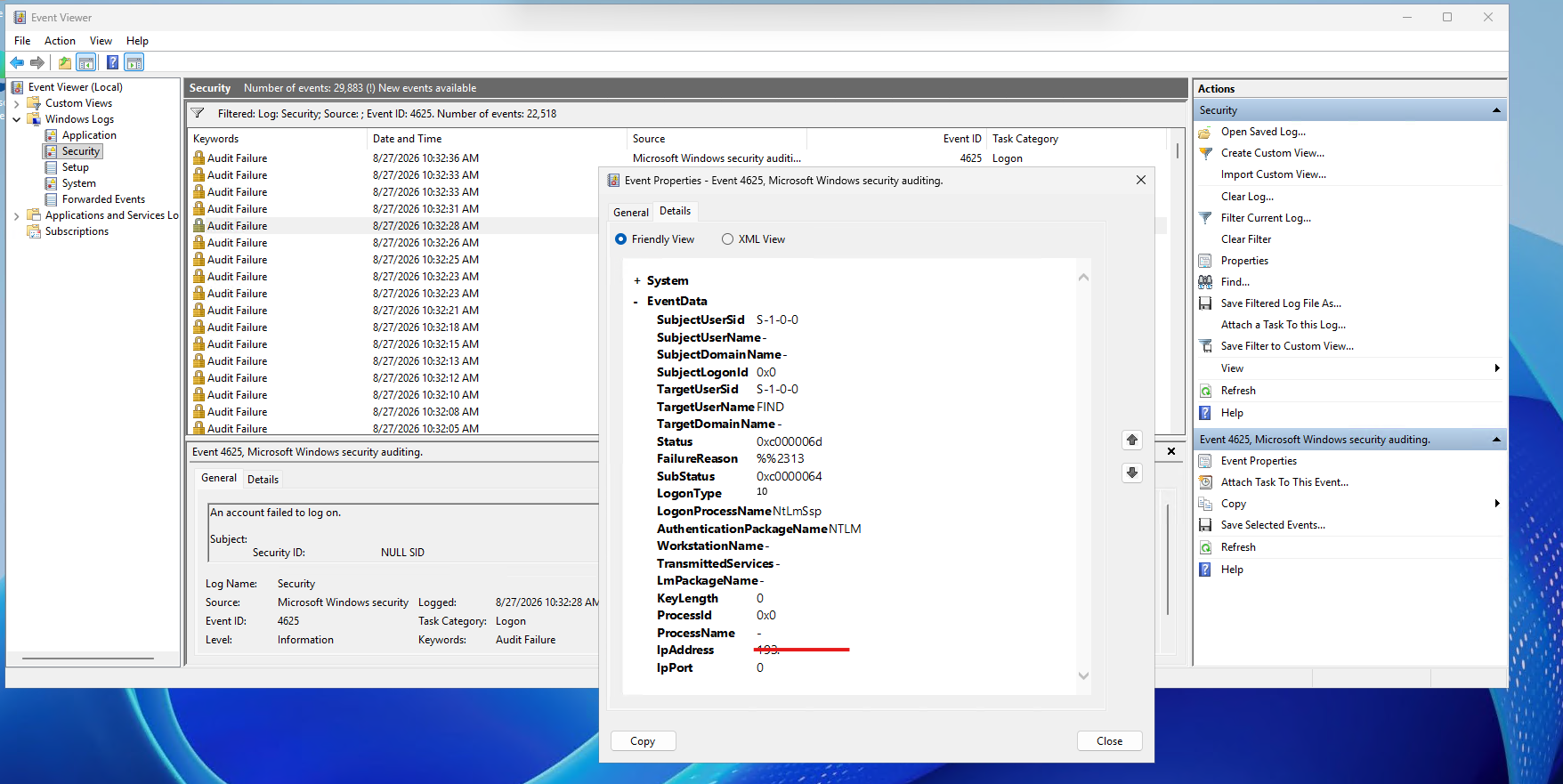Close the preview pane with its X button
Viewport: 1563px width, 784px height.
coord(1171,451)
